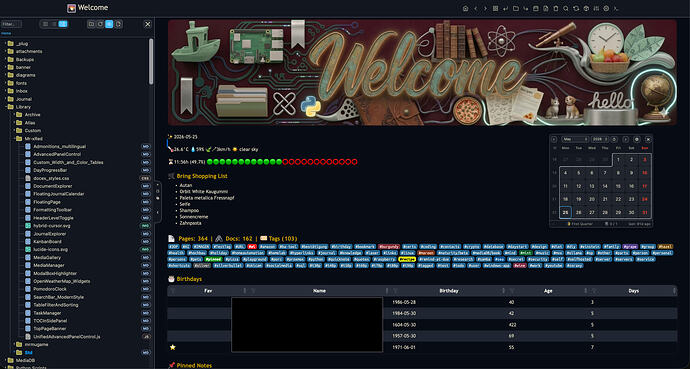Click the sync refresh icon
The height and width of the screenshot is (369, 690).
576,8
